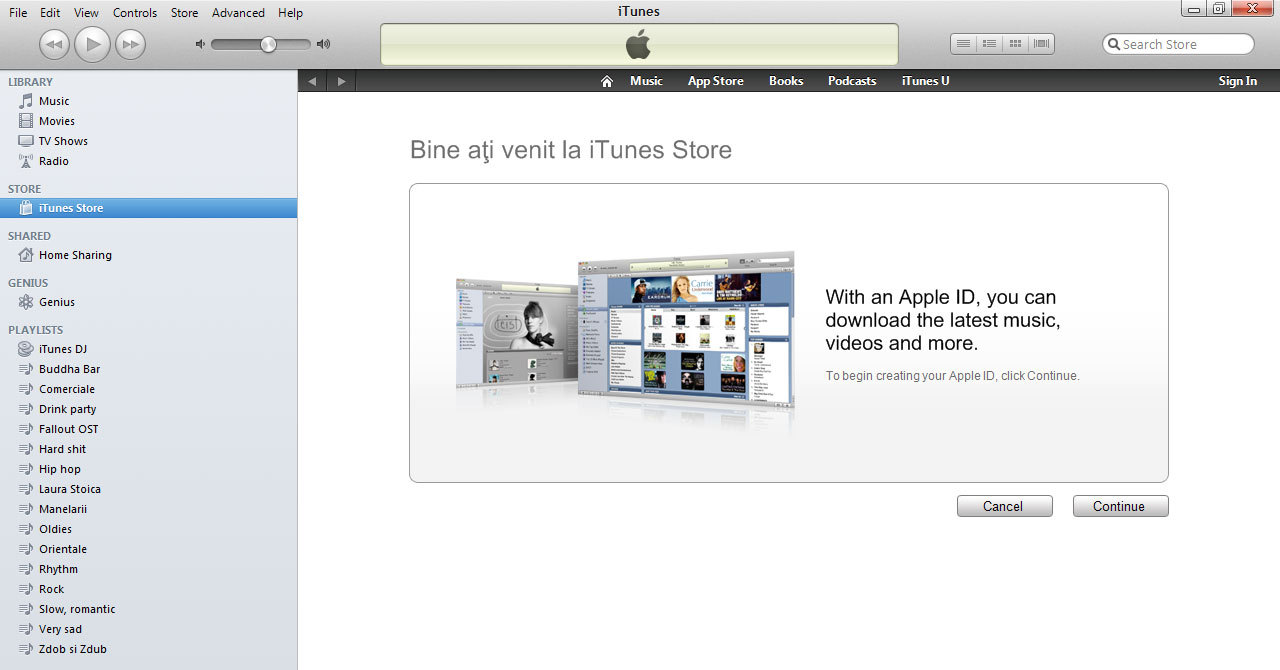The image size is (1280, 670).
Task: Open the App Store tab
Action: (715, 81)
